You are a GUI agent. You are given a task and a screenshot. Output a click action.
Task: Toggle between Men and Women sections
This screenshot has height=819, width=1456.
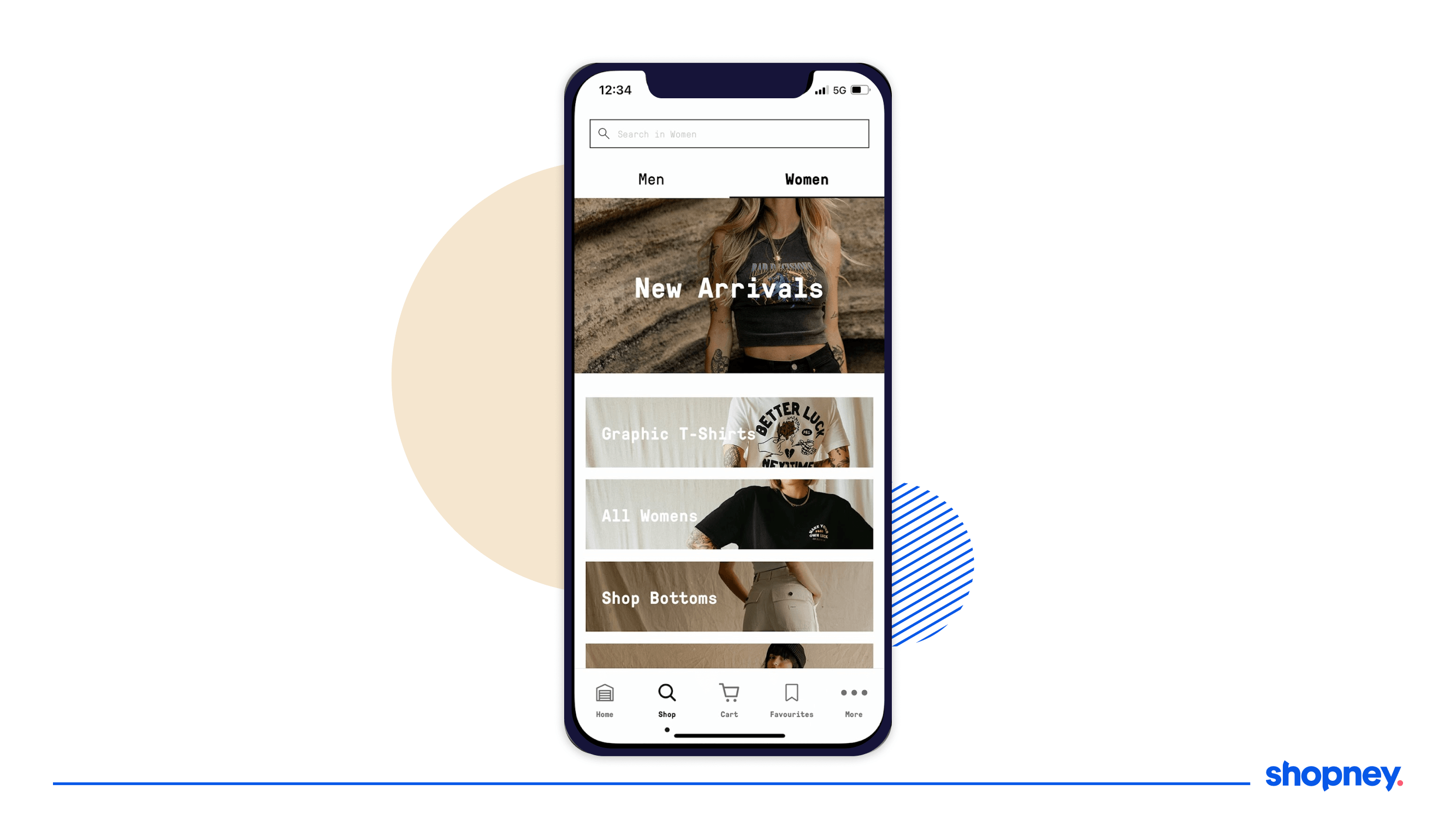(x=651, y=178)
